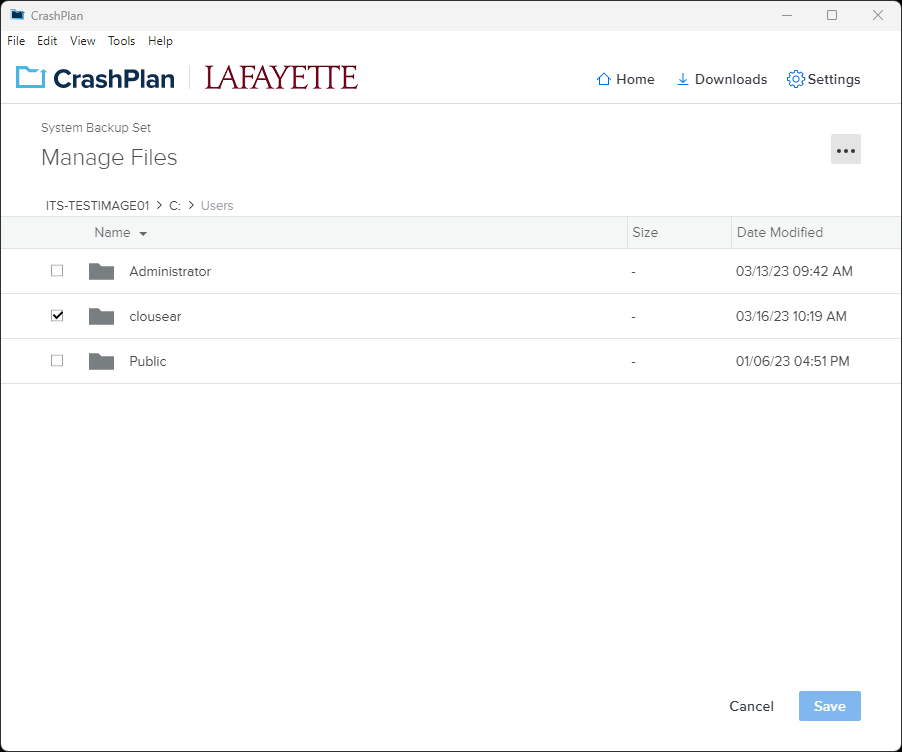The image size is (902, 752).
Task: Navigate to ITS-TESTIMAGE01 breadcrumb
Action: pyautogui.click(x=97, y=205)
